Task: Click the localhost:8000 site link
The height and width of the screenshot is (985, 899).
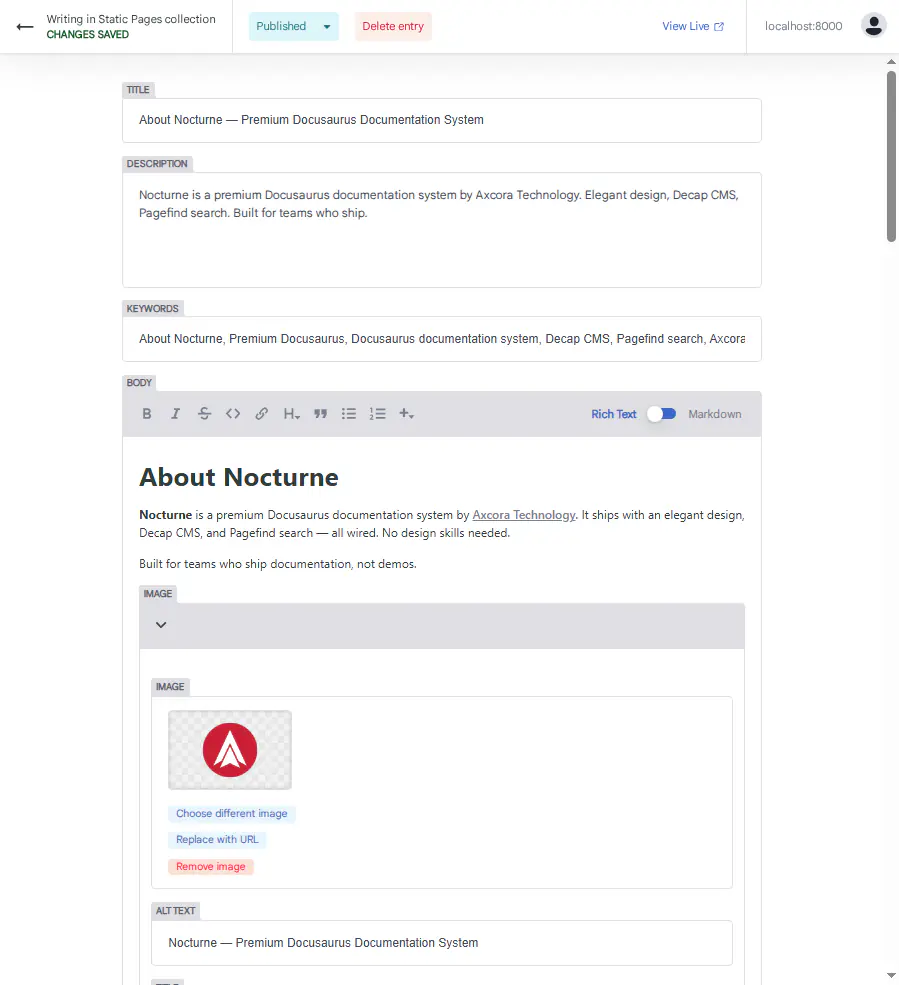Action: pyautogui.click(x=804, y=26)
